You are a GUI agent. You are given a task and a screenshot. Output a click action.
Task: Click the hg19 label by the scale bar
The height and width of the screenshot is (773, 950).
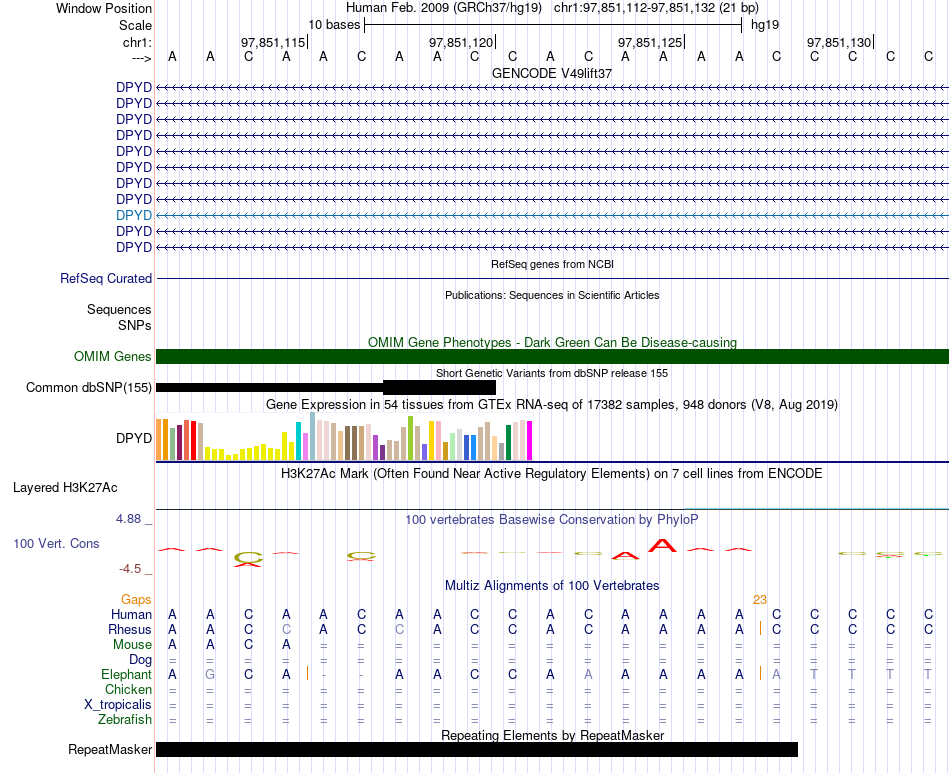point(765,25)
